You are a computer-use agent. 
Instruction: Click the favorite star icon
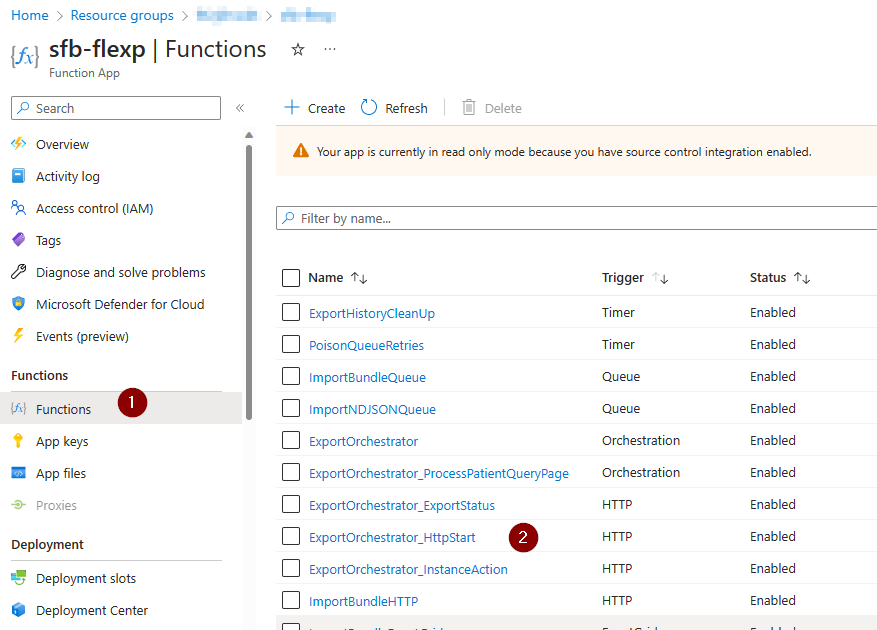(298, 50)
